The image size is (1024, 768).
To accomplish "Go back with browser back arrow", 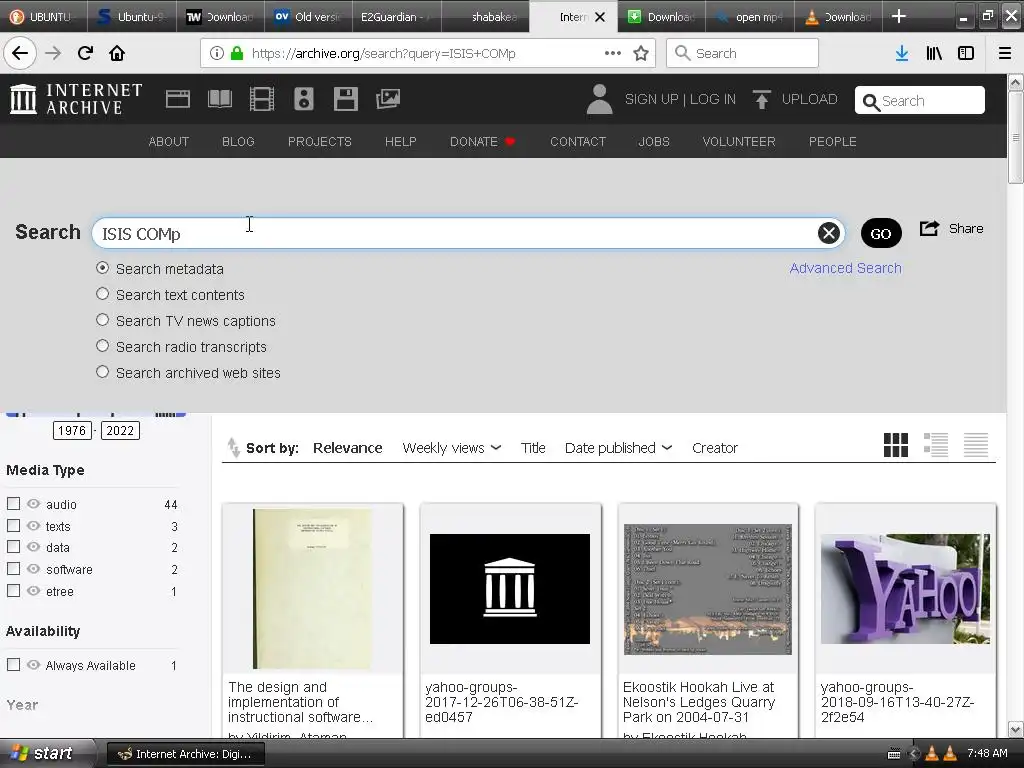I will (x=20, y=53).
